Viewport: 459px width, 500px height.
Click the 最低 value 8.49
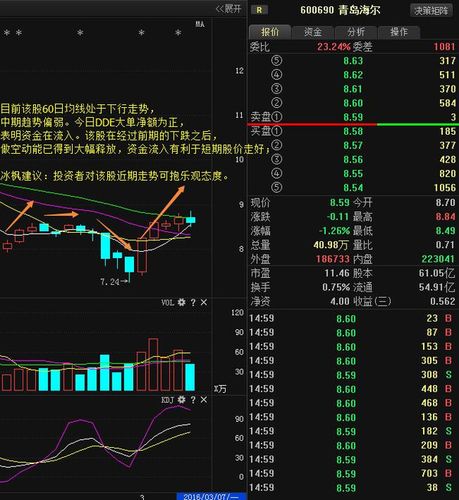point(445,231)
